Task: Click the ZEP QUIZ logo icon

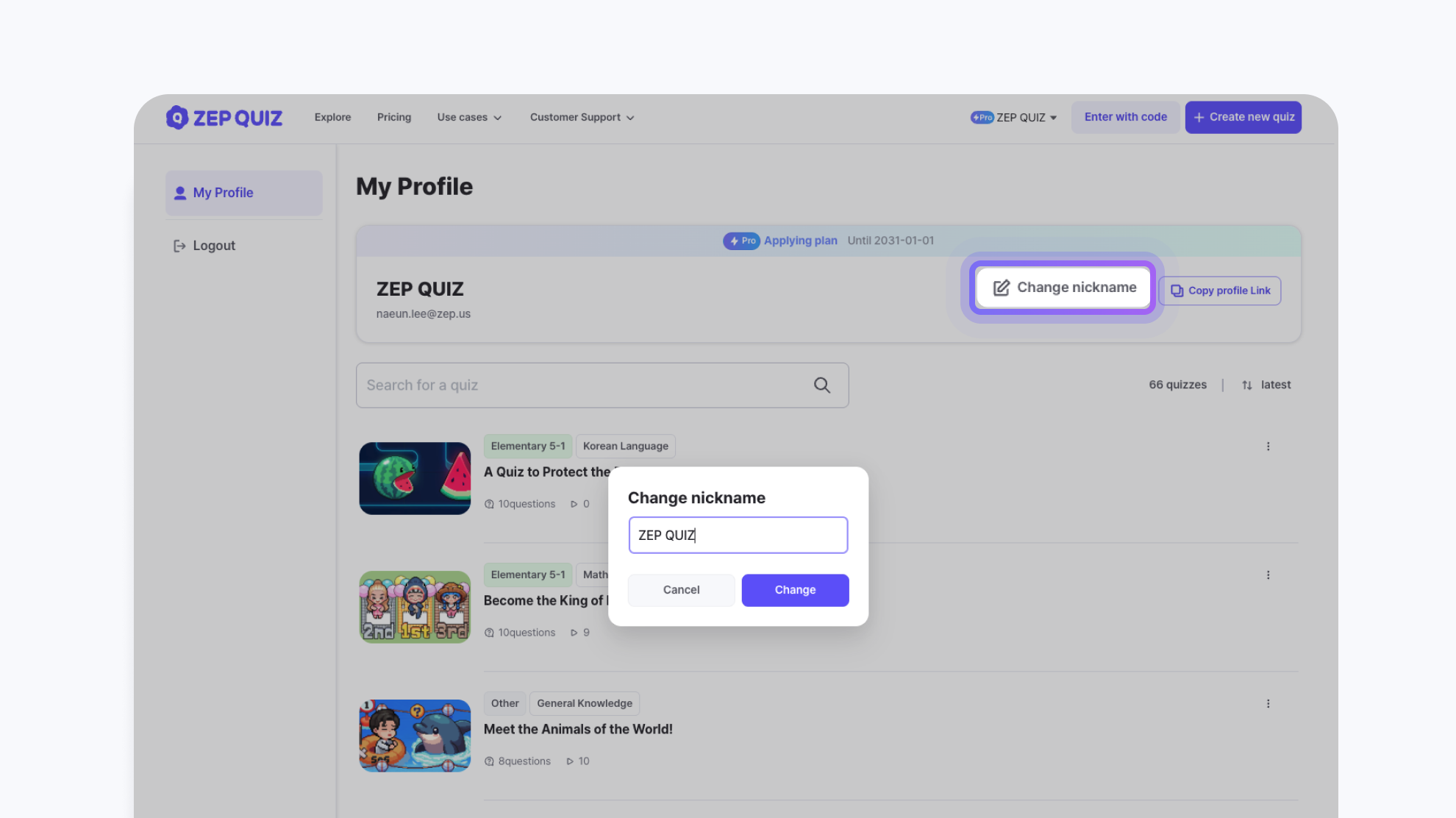Action: pyautogui.click(x=176, y=118)
